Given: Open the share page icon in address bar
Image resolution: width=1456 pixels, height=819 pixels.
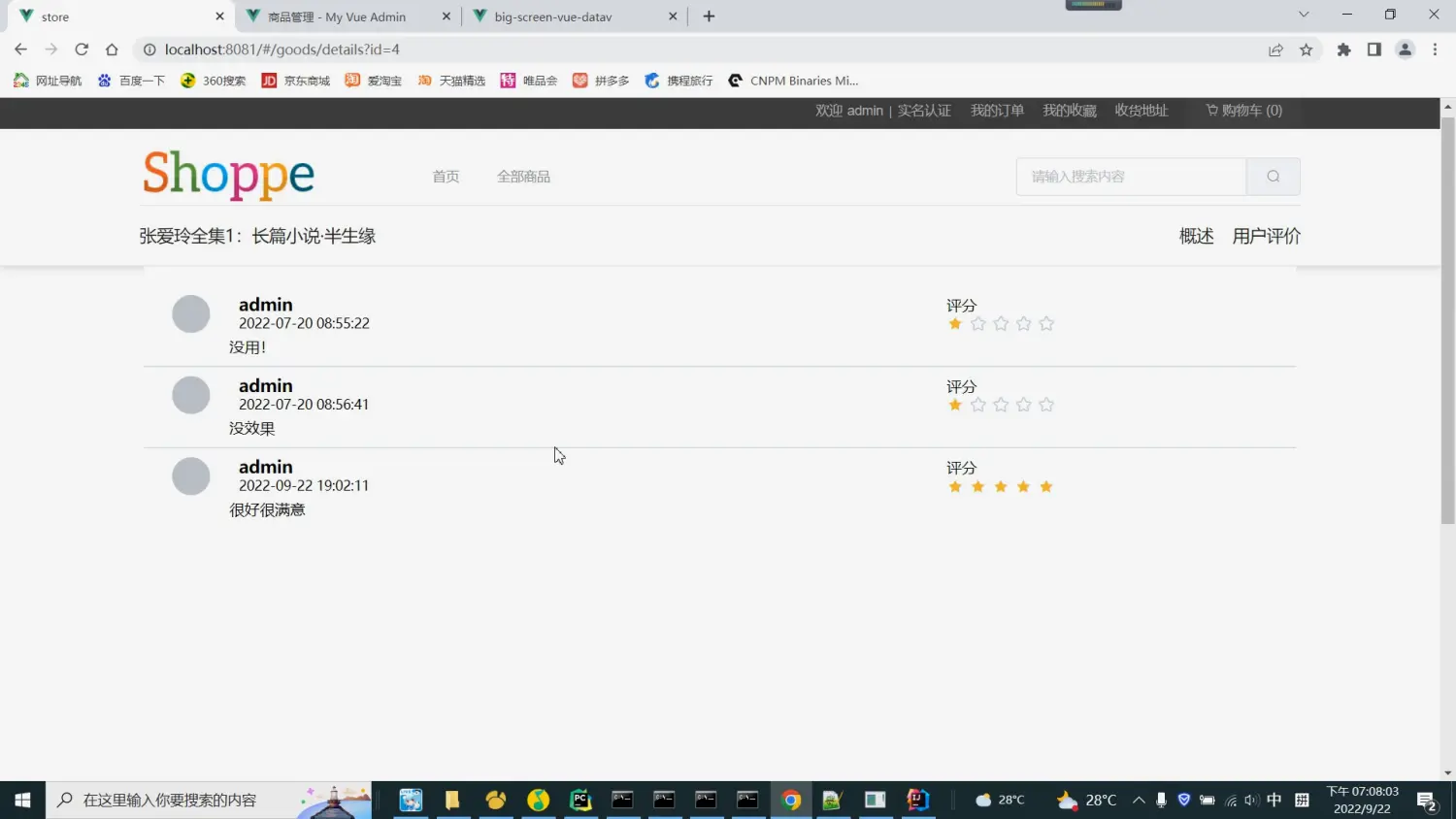Looking at the screenshot, I should pos(1275,49).
